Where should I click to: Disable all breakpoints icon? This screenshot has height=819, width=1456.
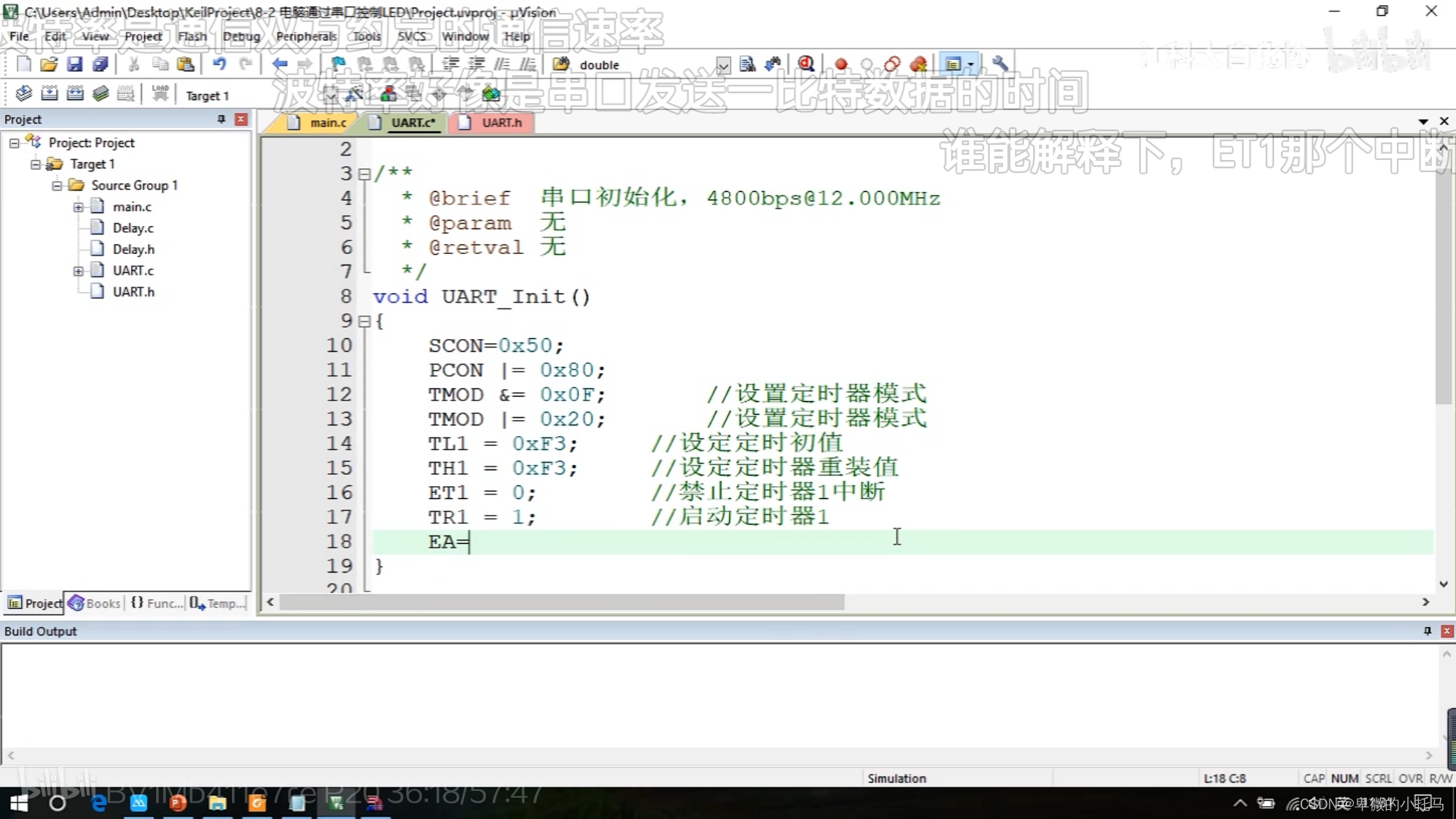pos(892,64)
